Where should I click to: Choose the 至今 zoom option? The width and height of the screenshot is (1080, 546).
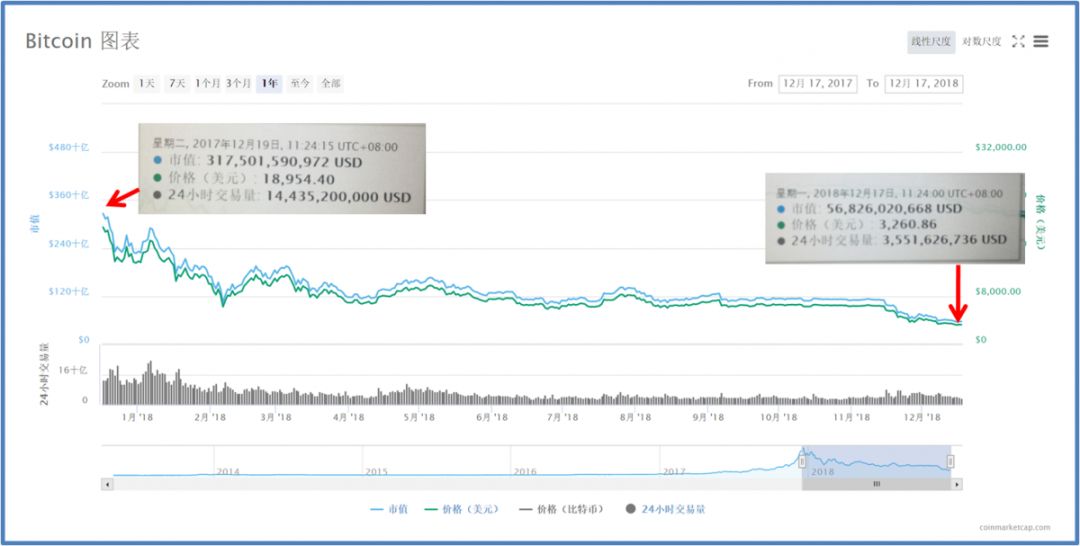(x=300, y=84)
